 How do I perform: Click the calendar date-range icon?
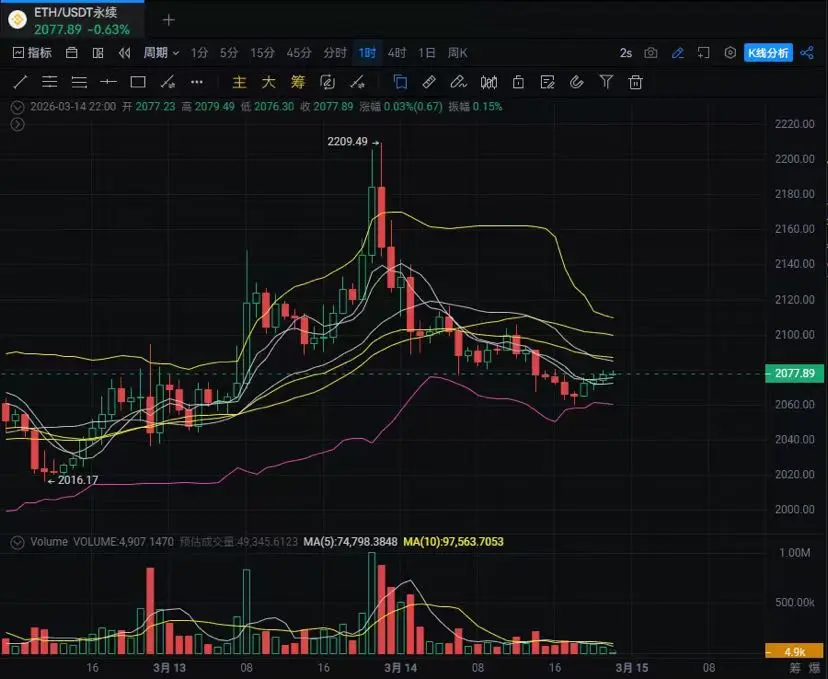click(72, 53)
